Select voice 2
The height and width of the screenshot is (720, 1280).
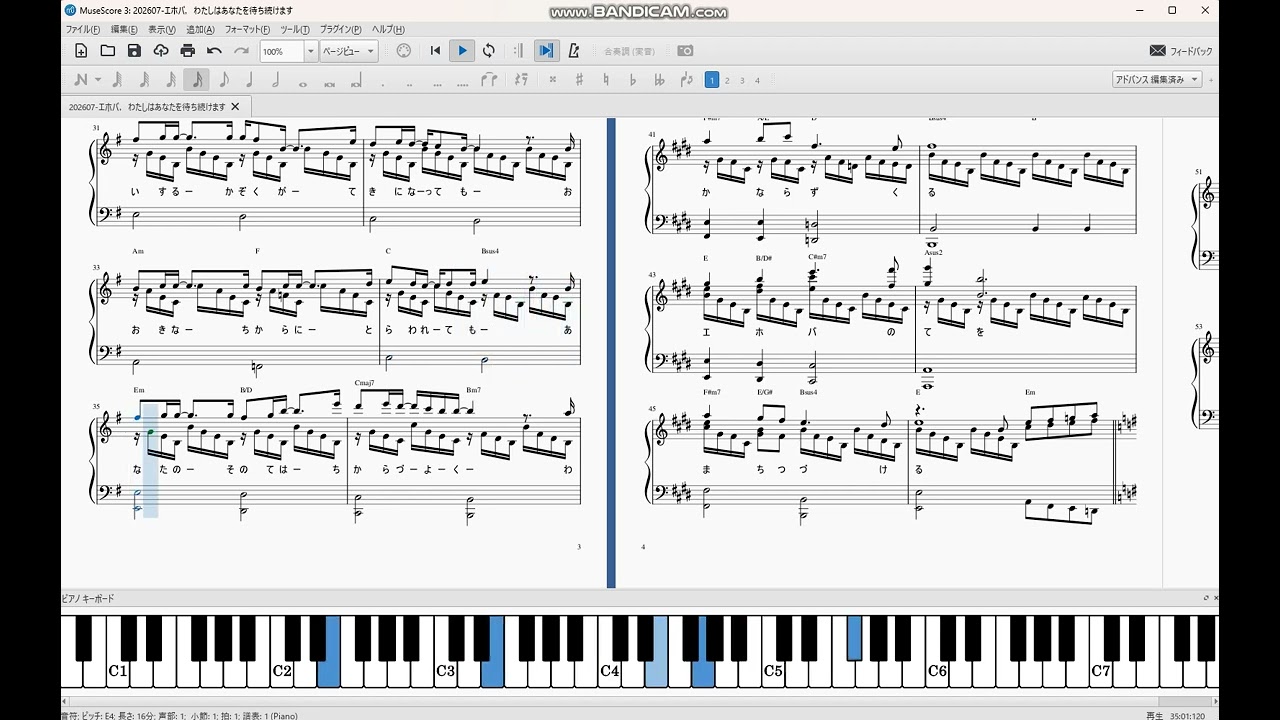coord(727,80)
